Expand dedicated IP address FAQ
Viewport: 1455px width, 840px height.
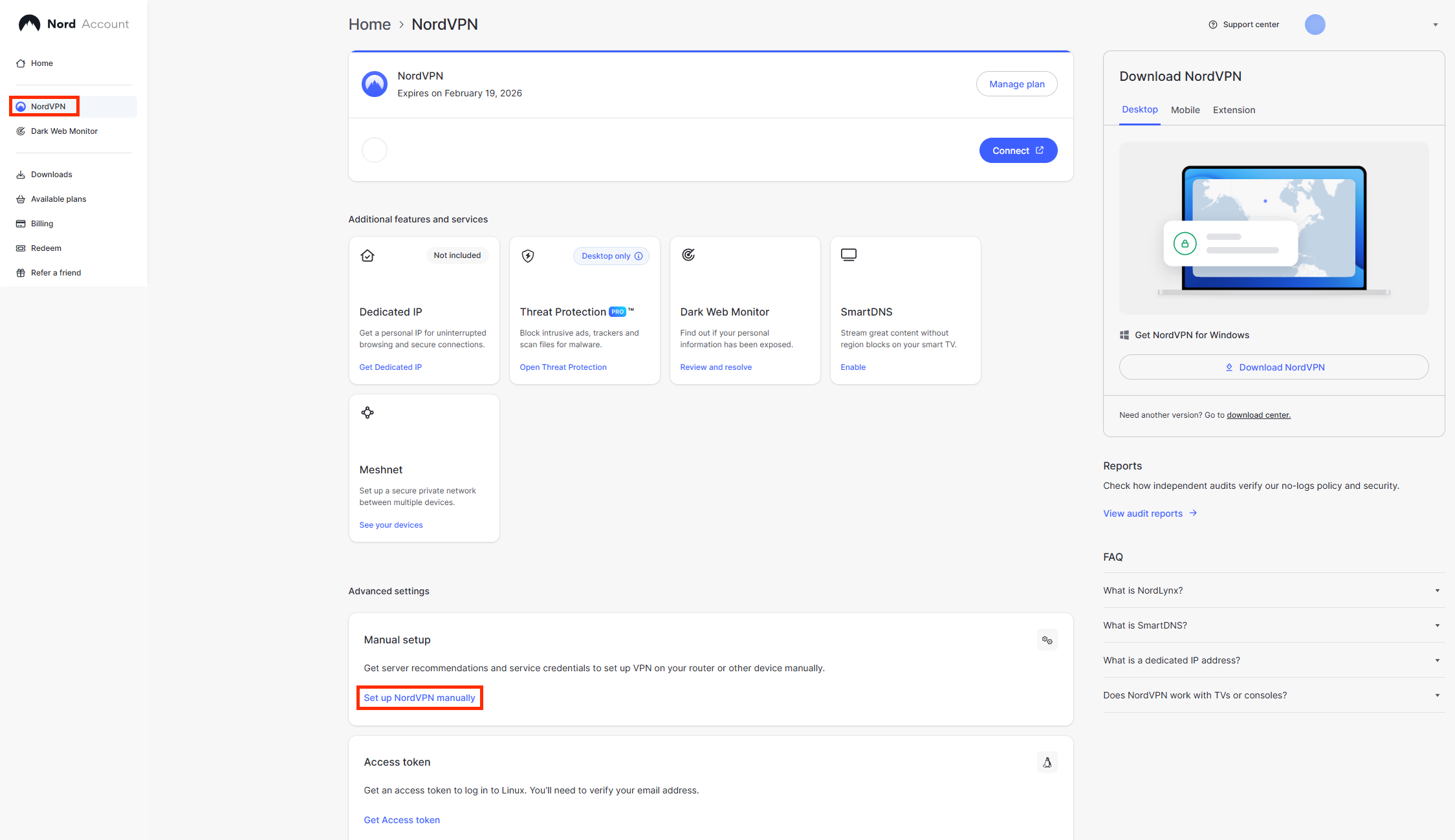1274,660
